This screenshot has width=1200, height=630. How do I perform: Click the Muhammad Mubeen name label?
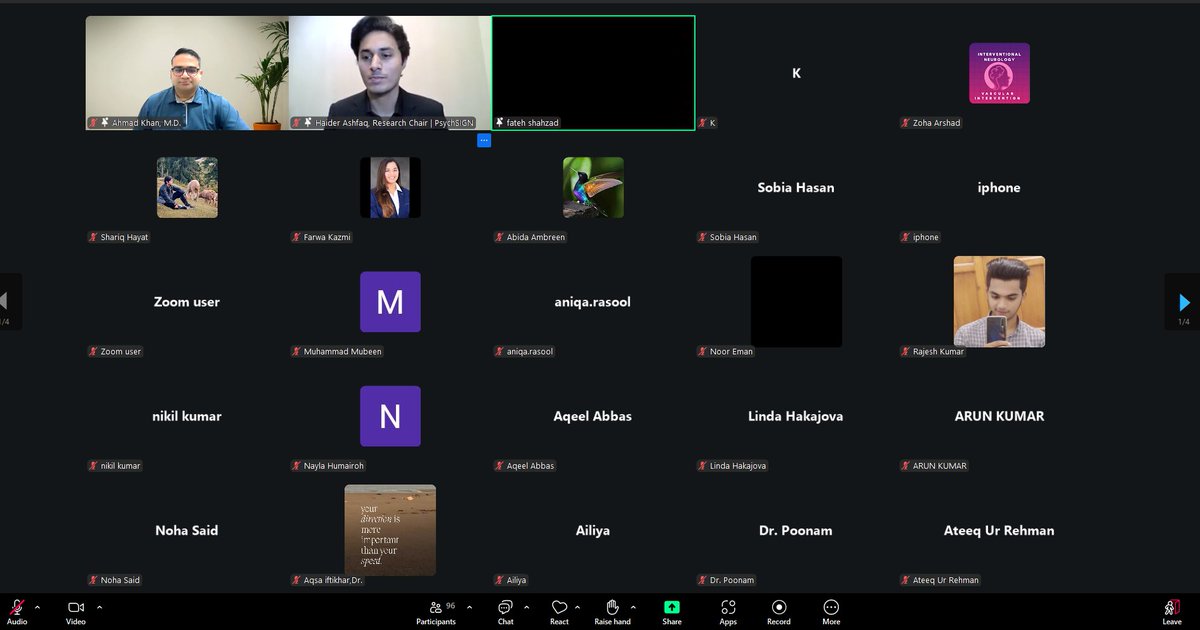click(342, 352)
